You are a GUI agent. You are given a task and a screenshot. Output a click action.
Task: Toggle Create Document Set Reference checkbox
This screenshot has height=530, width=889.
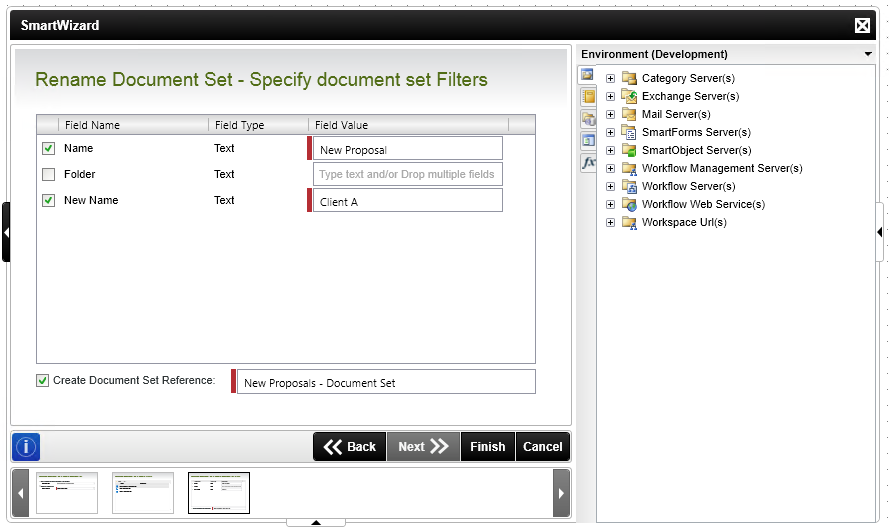tap(42, 380)
